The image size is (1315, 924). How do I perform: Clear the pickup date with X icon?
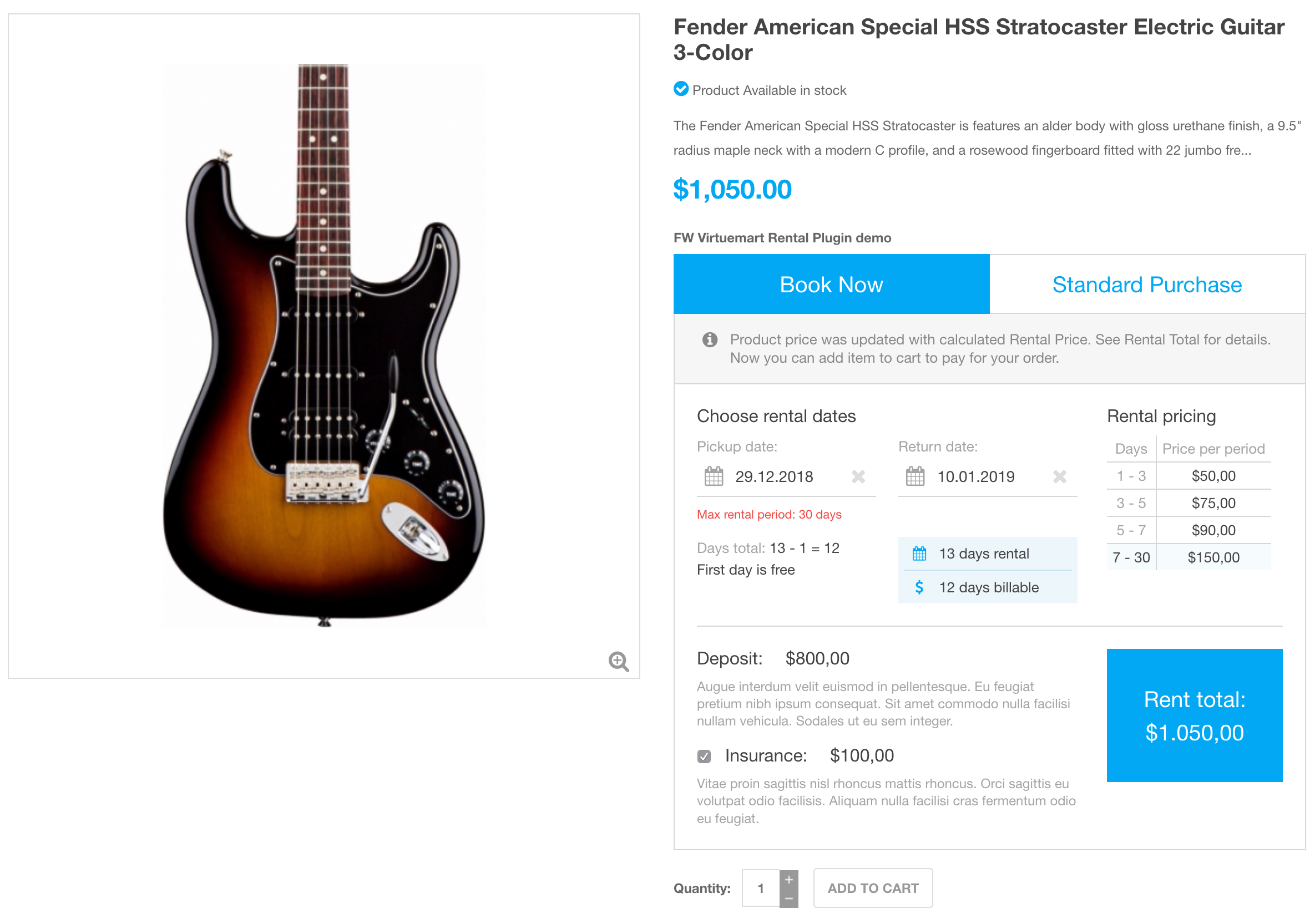[x=858, y=476]
